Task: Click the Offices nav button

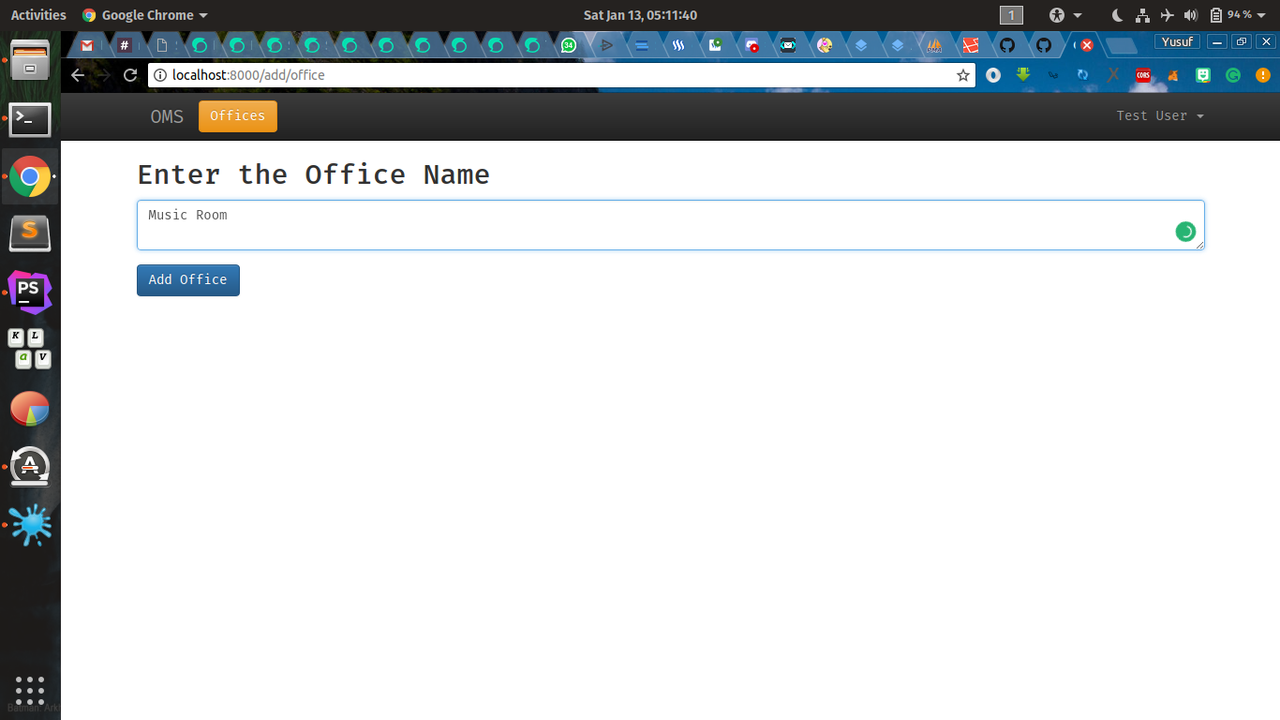Action: [x=238, y=116]
